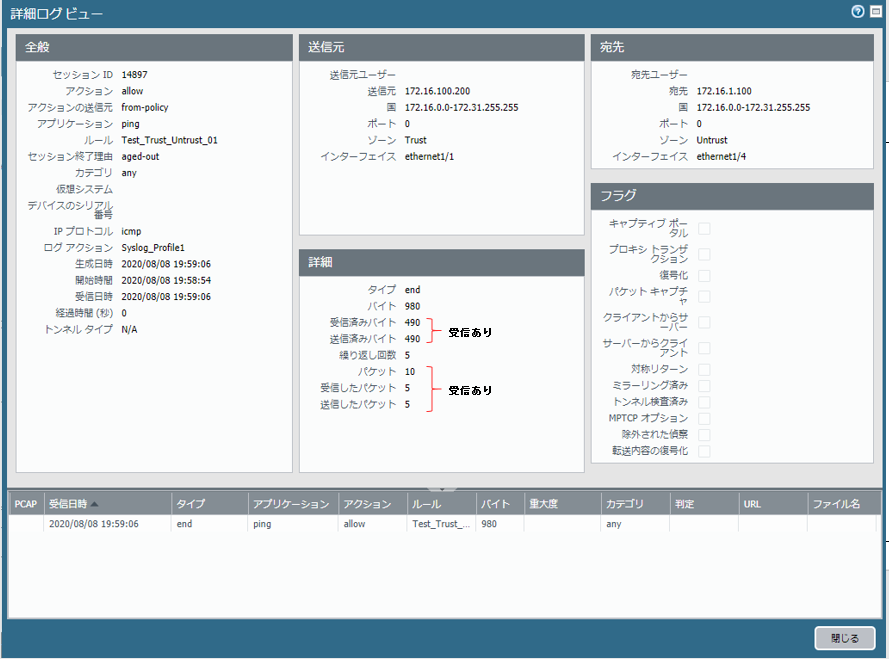
Task: Click log action Syslog_Profile1
Action: point(153,248)
